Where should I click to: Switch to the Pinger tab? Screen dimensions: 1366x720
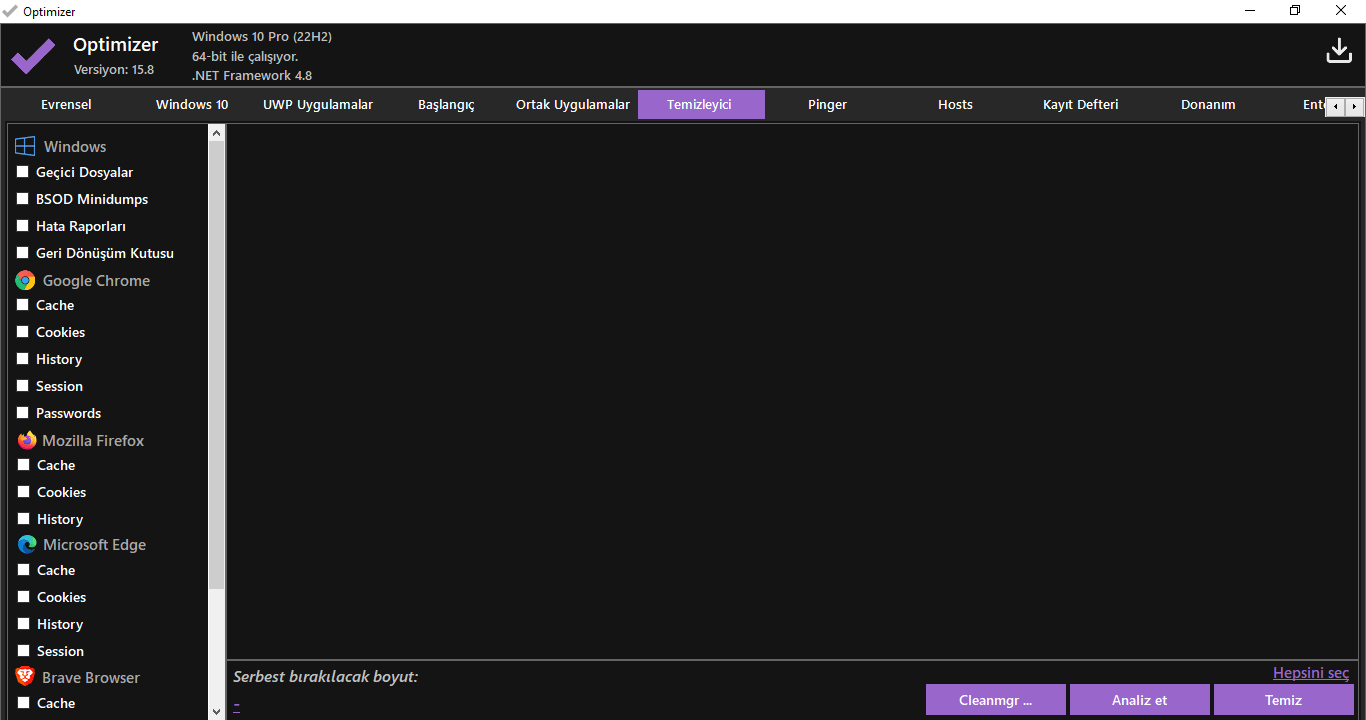(828, 105)
